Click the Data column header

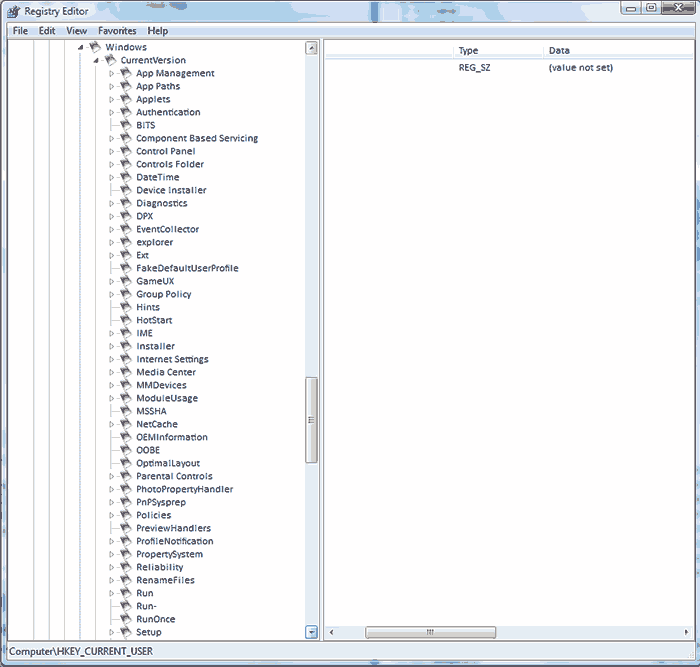(618, 50)
